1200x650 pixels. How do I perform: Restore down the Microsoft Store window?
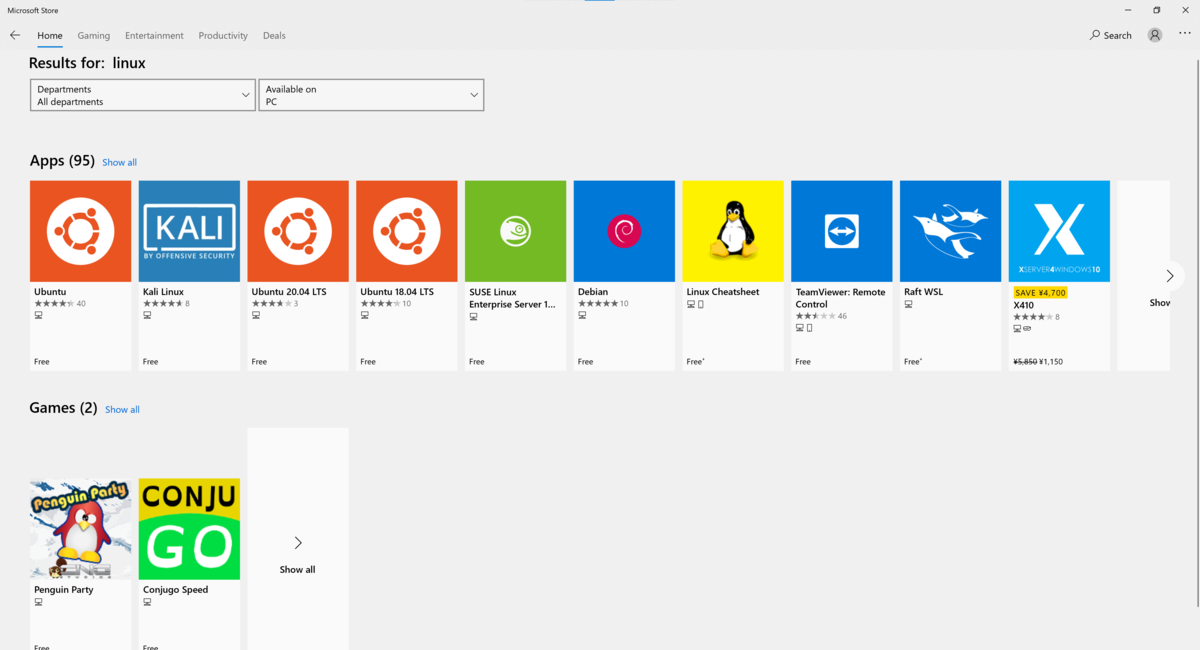1156,10
